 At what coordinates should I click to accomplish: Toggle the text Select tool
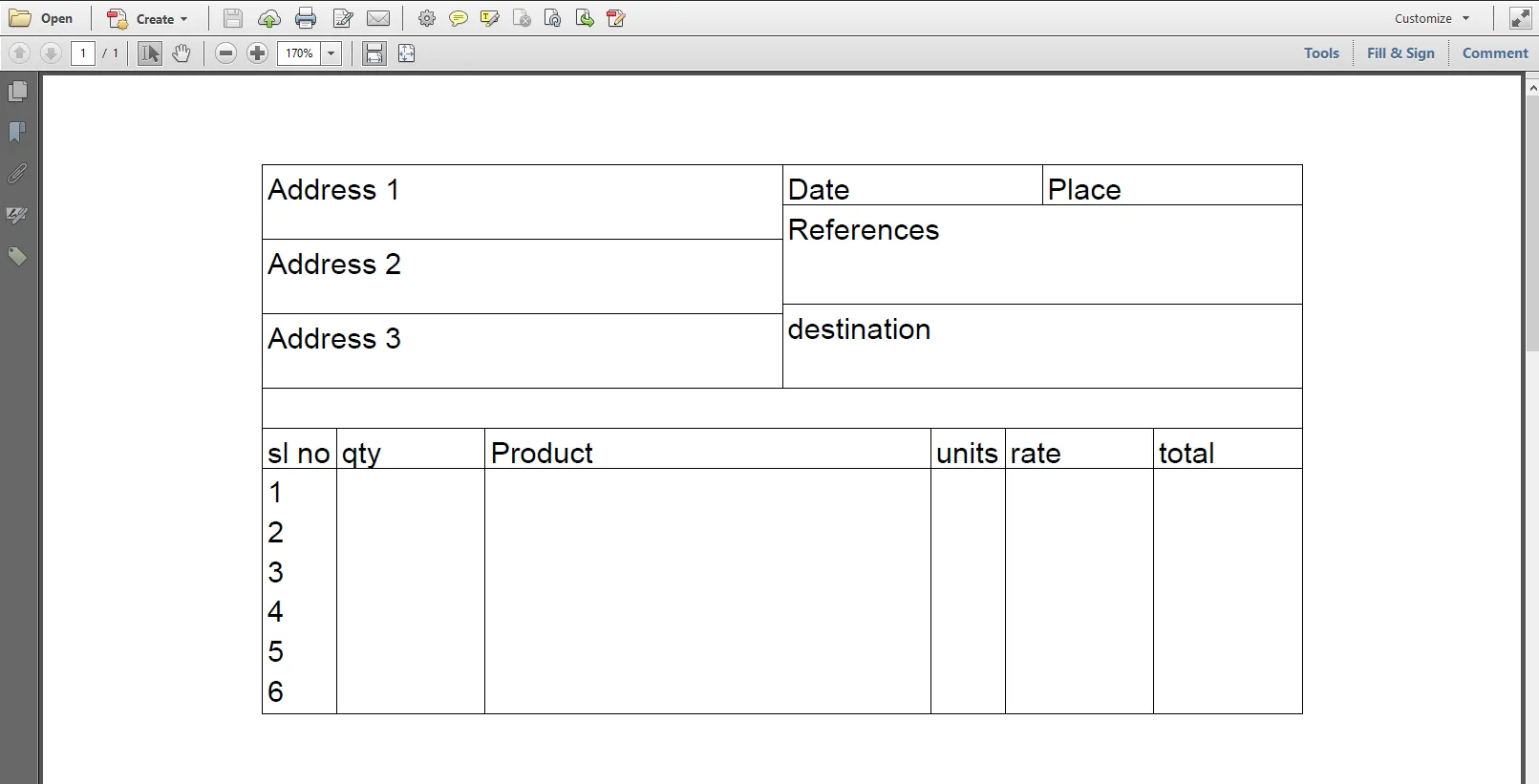(x=150, y=53)
